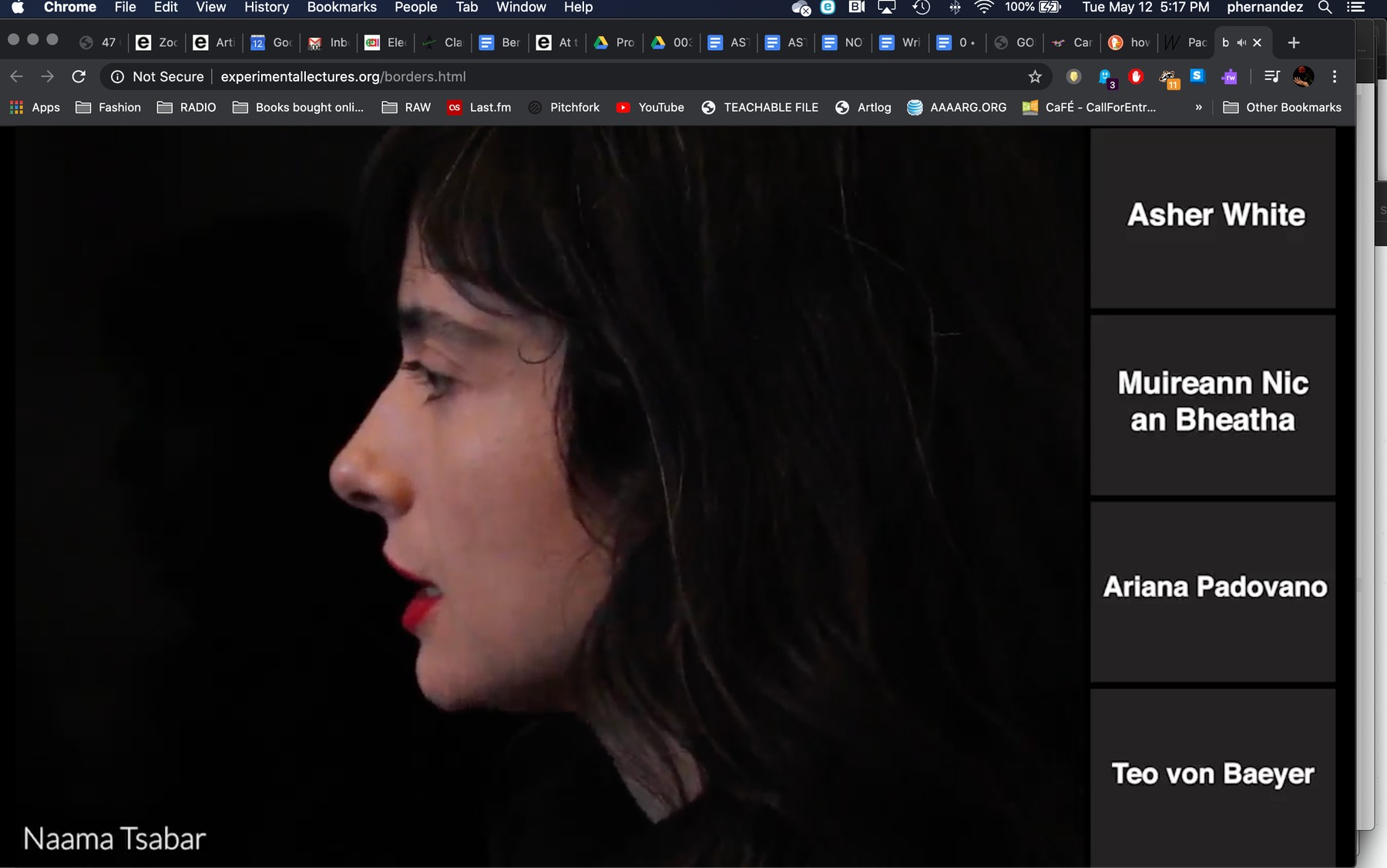Click the purple extension icon
The height and width of the screenshot is (868, 1387).
click(x=1229, y=76)
